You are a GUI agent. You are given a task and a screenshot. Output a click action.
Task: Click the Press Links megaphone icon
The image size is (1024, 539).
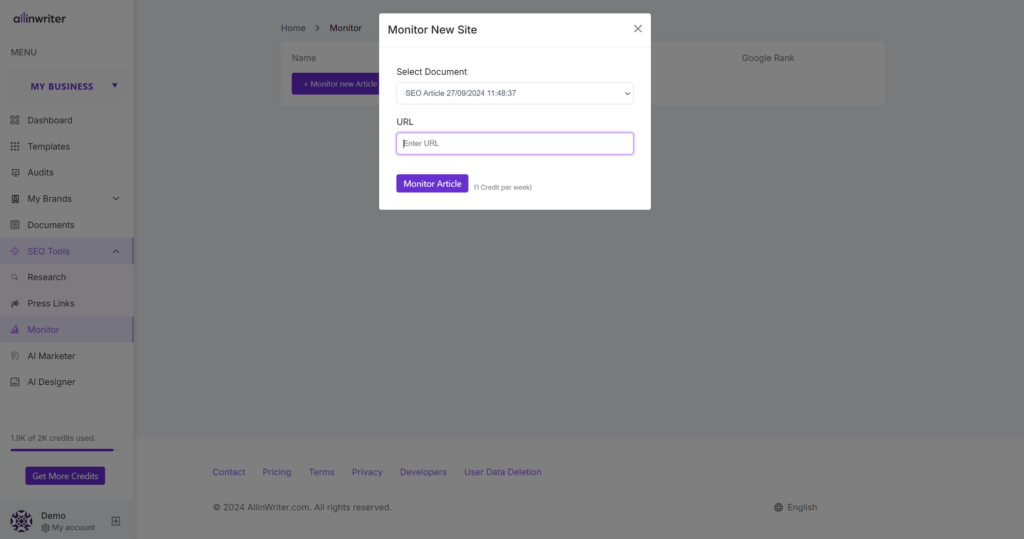tap(15, 303)
